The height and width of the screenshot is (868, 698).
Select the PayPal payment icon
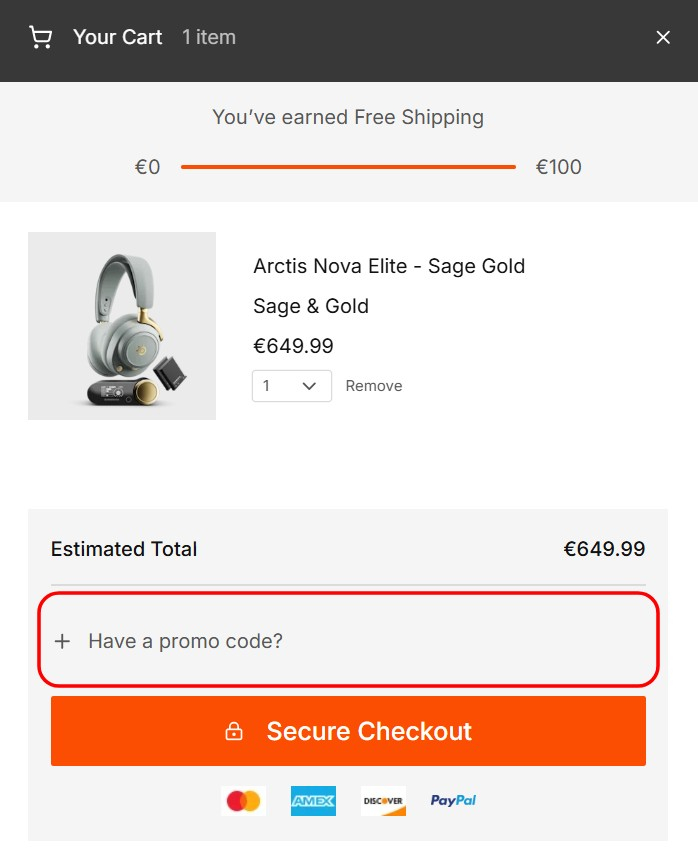452,800
